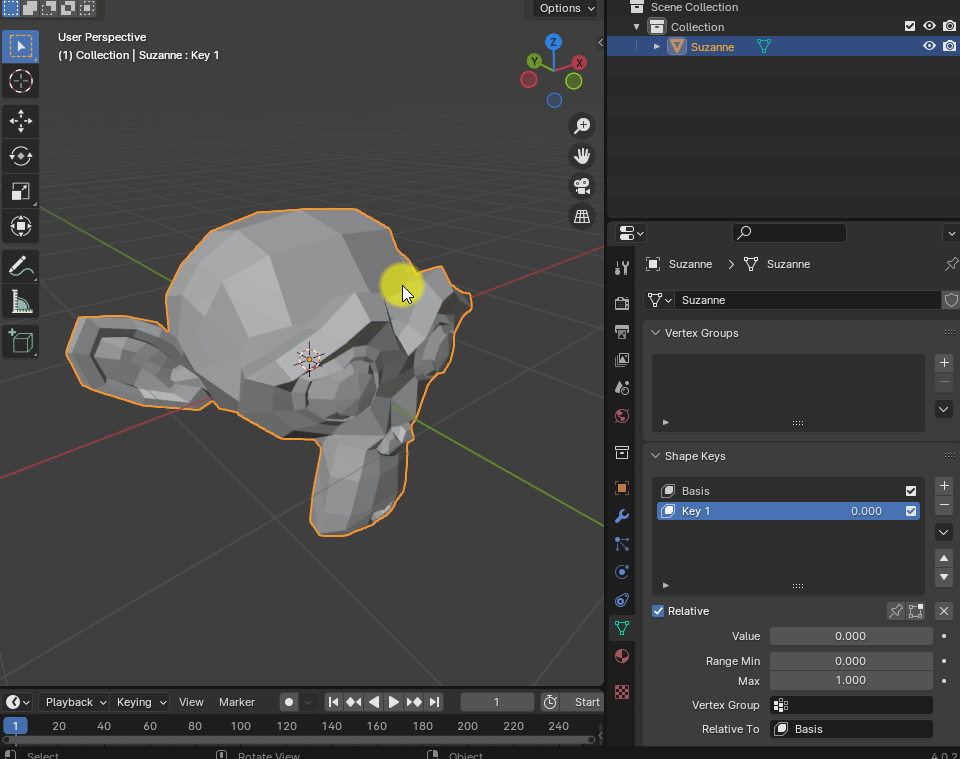This screenshot has height=759, width=960.
Task: Toggle the Key 1 shape key checkbox
Action: pos(911,511)
